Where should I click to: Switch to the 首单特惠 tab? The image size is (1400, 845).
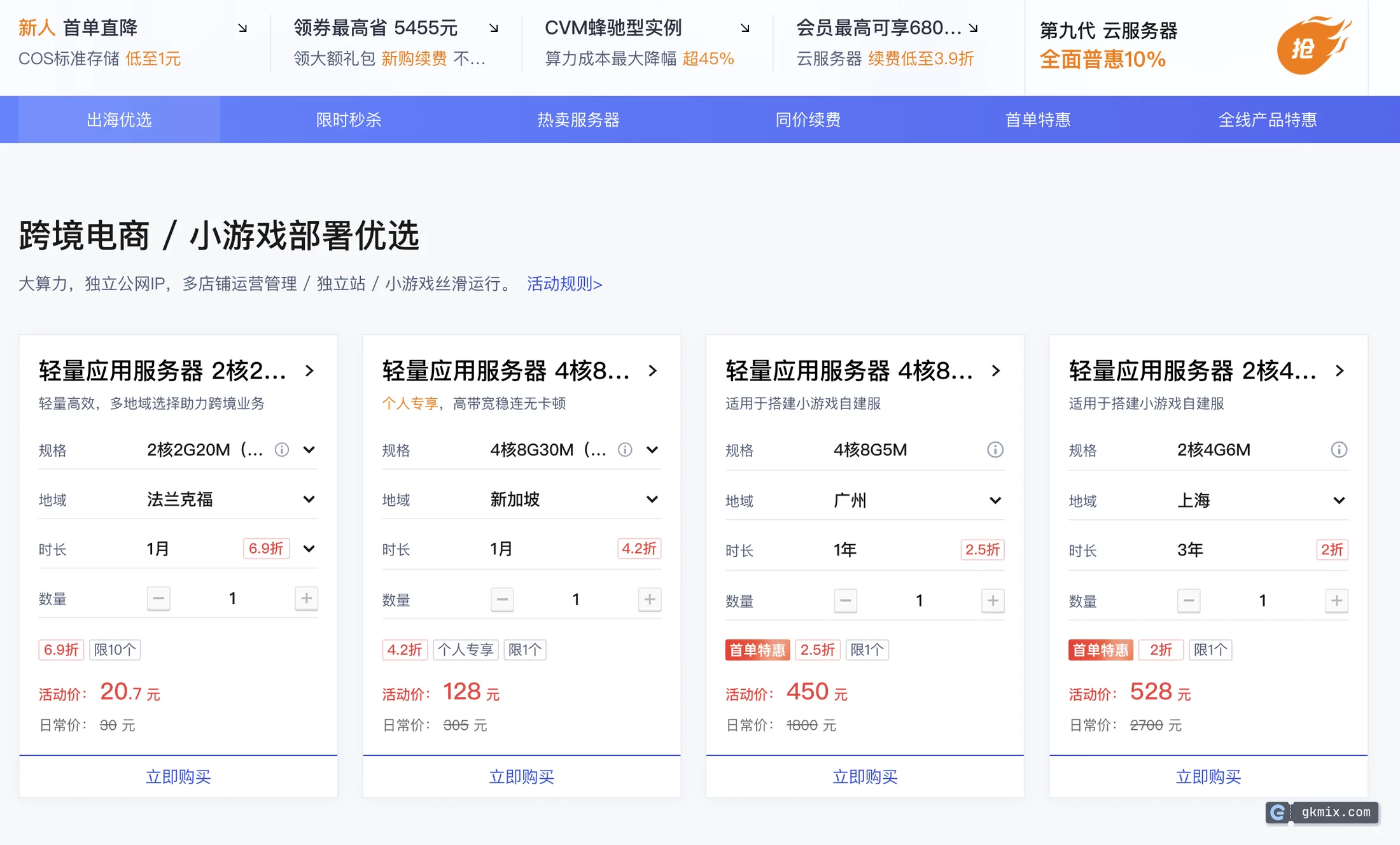[1038, 120]
